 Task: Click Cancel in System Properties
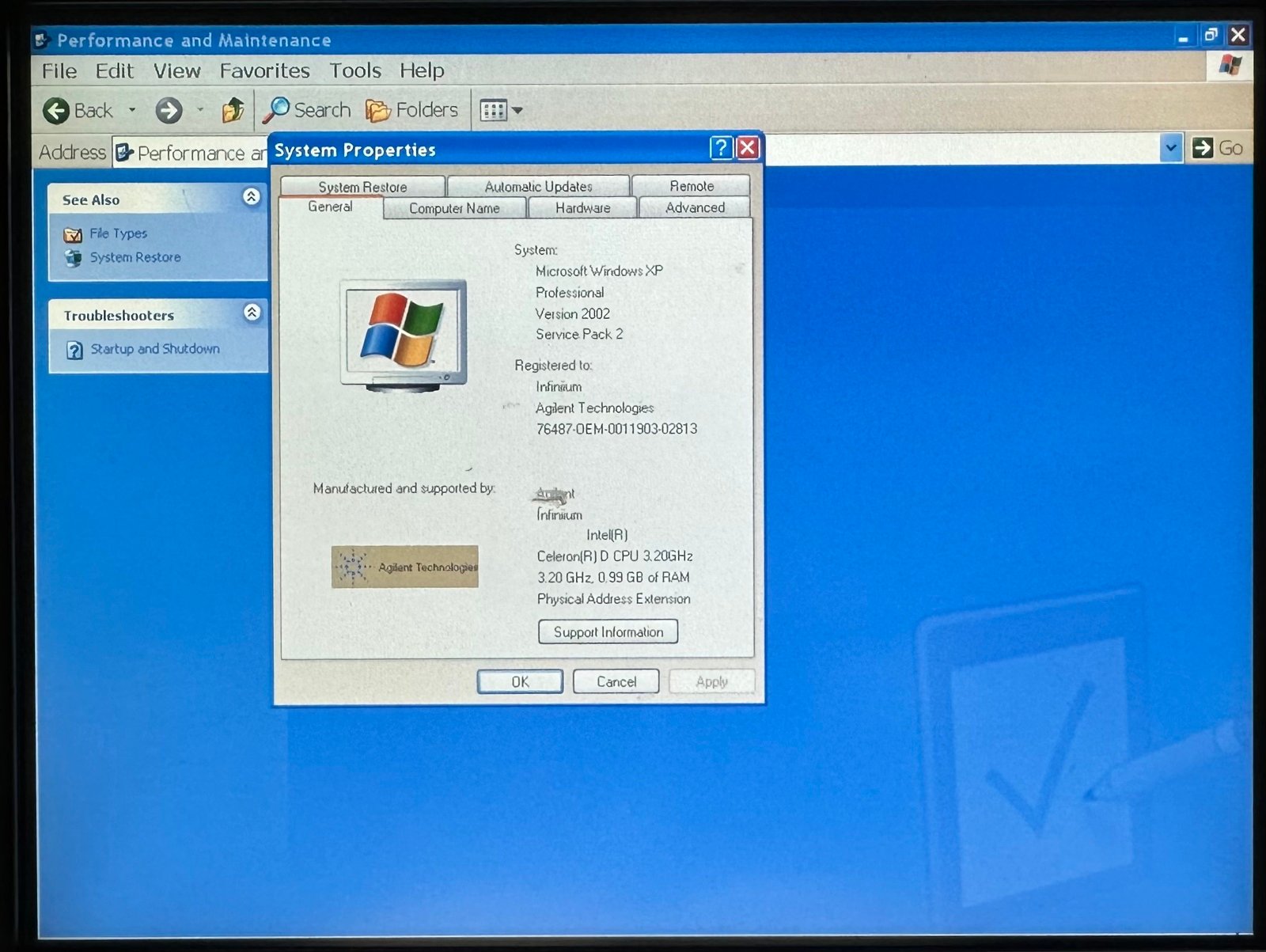tap(616, 682)
